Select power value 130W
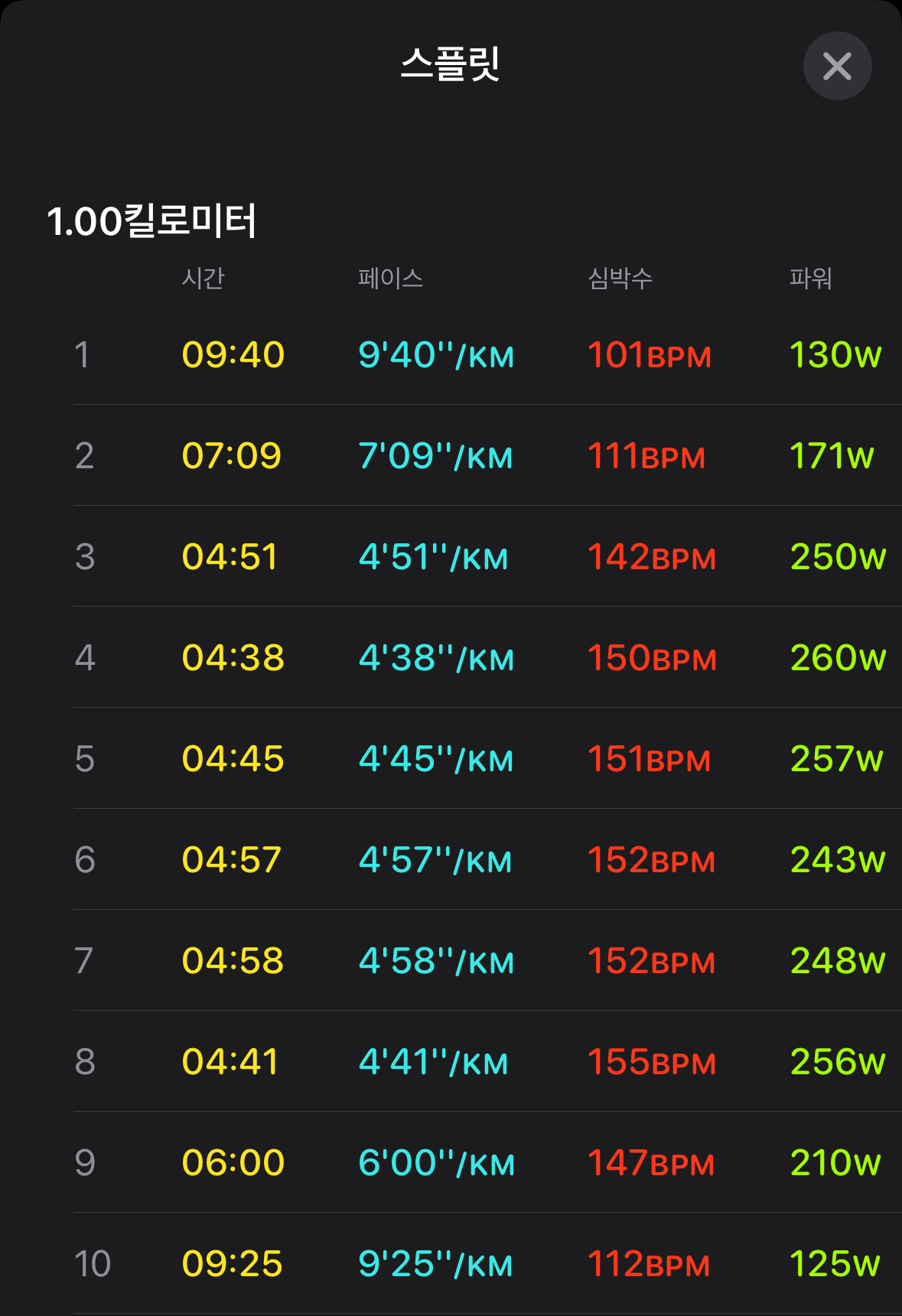902x1316 pixels. click(835, 355)
